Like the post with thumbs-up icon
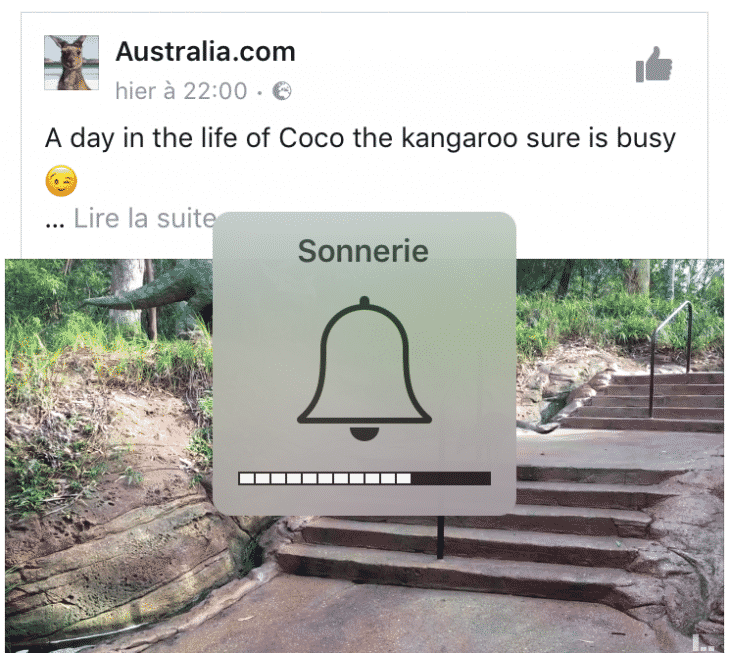The height and width of the screenshot is (653, 730). (654, 64)
